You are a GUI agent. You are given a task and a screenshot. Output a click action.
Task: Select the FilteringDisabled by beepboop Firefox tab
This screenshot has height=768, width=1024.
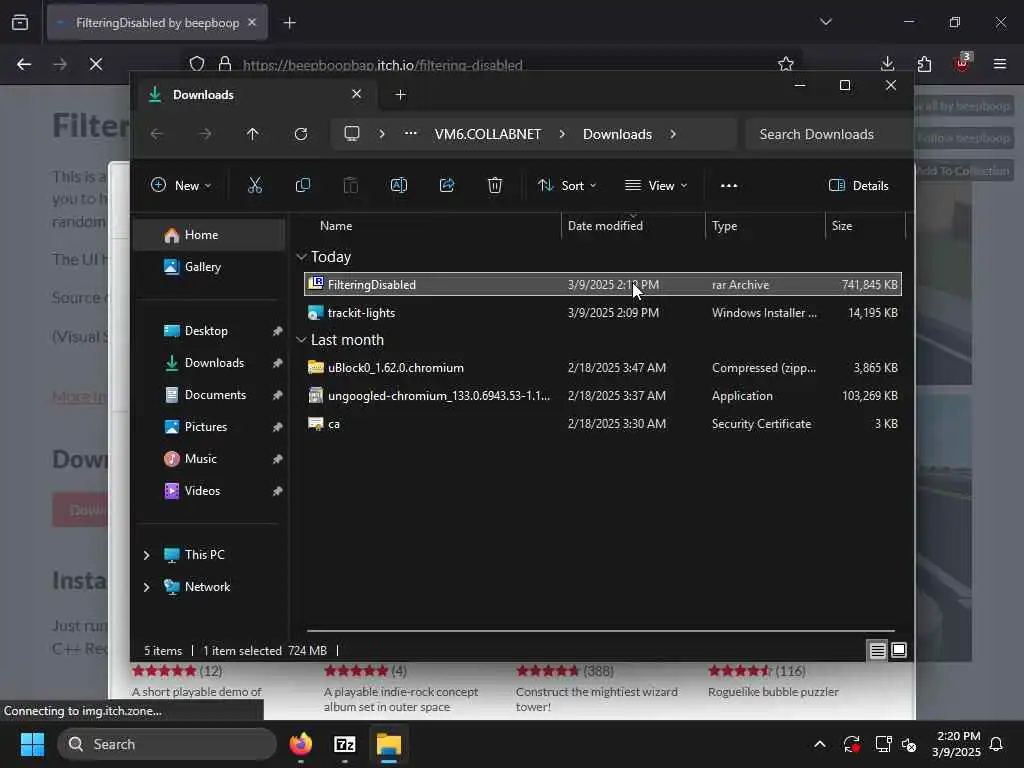pos(157,23)
